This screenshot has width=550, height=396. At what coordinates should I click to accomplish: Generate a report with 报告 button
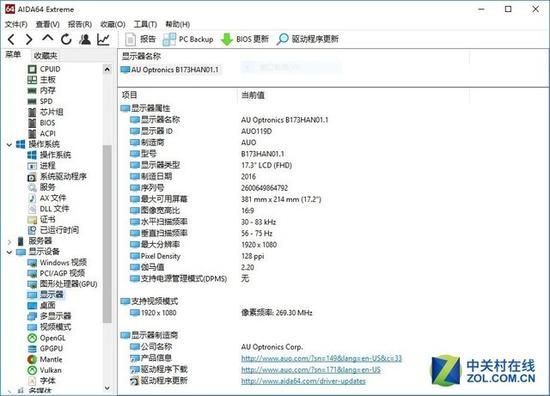tap(140, 39)
